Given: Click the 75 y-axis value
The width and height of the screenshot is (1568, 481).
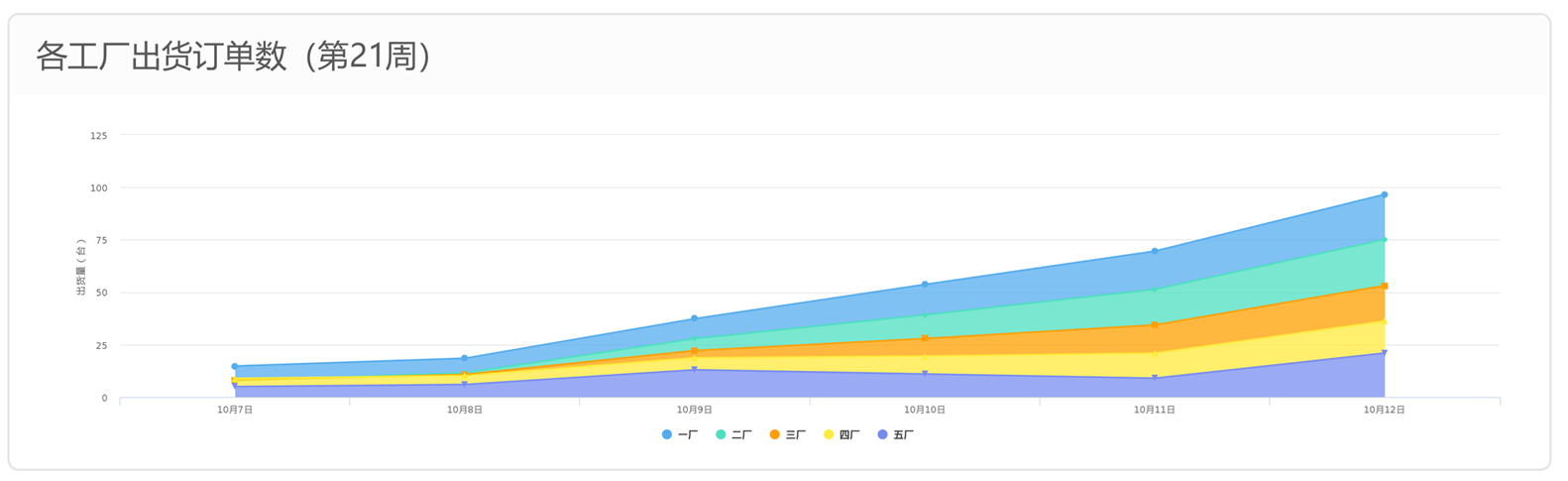Looking at the screenshot, I should tap(102, 240).
